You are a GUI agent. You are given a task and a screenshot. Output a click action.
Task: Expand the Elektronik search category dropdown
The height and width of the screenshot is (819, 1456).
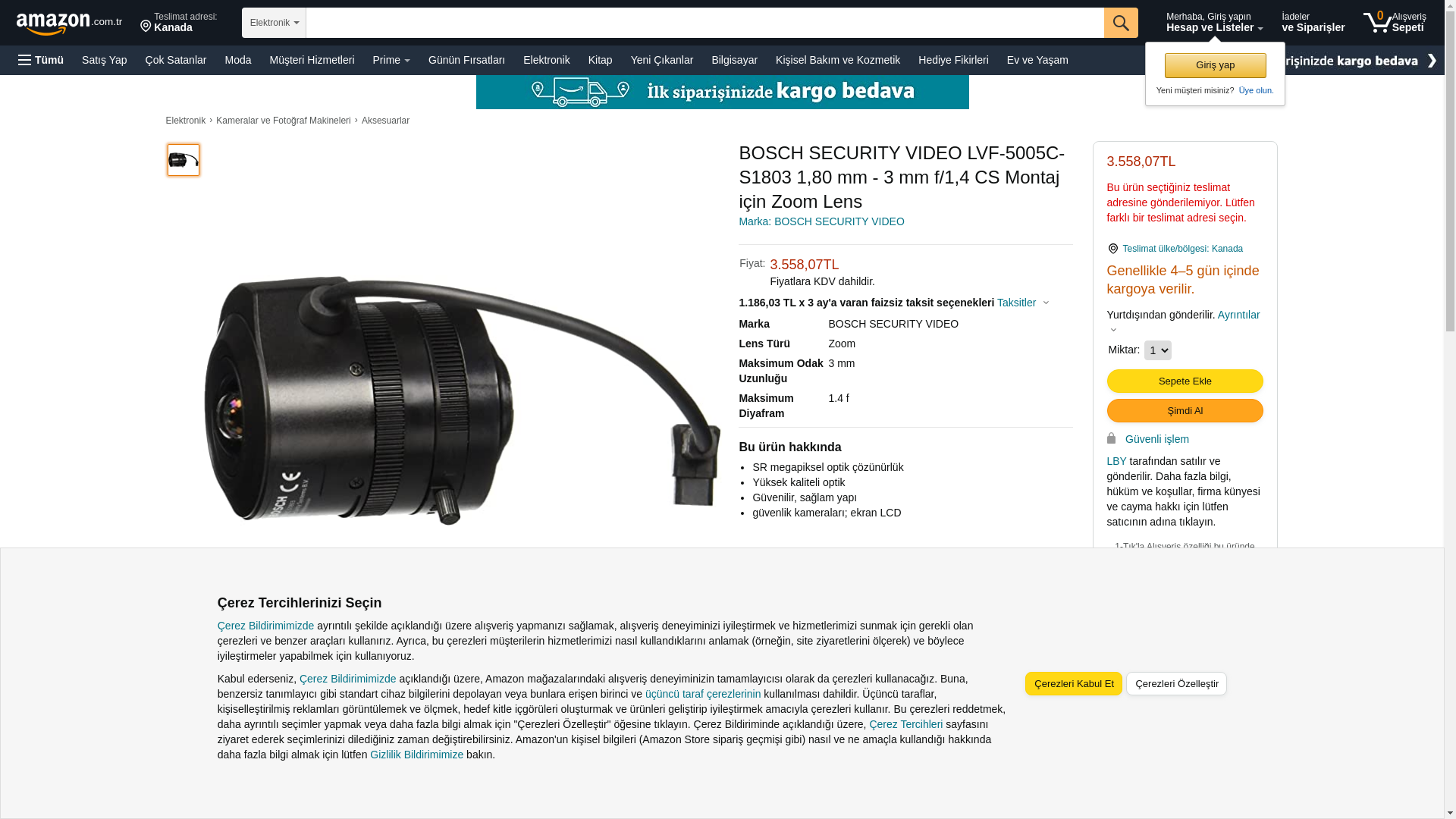274,23
